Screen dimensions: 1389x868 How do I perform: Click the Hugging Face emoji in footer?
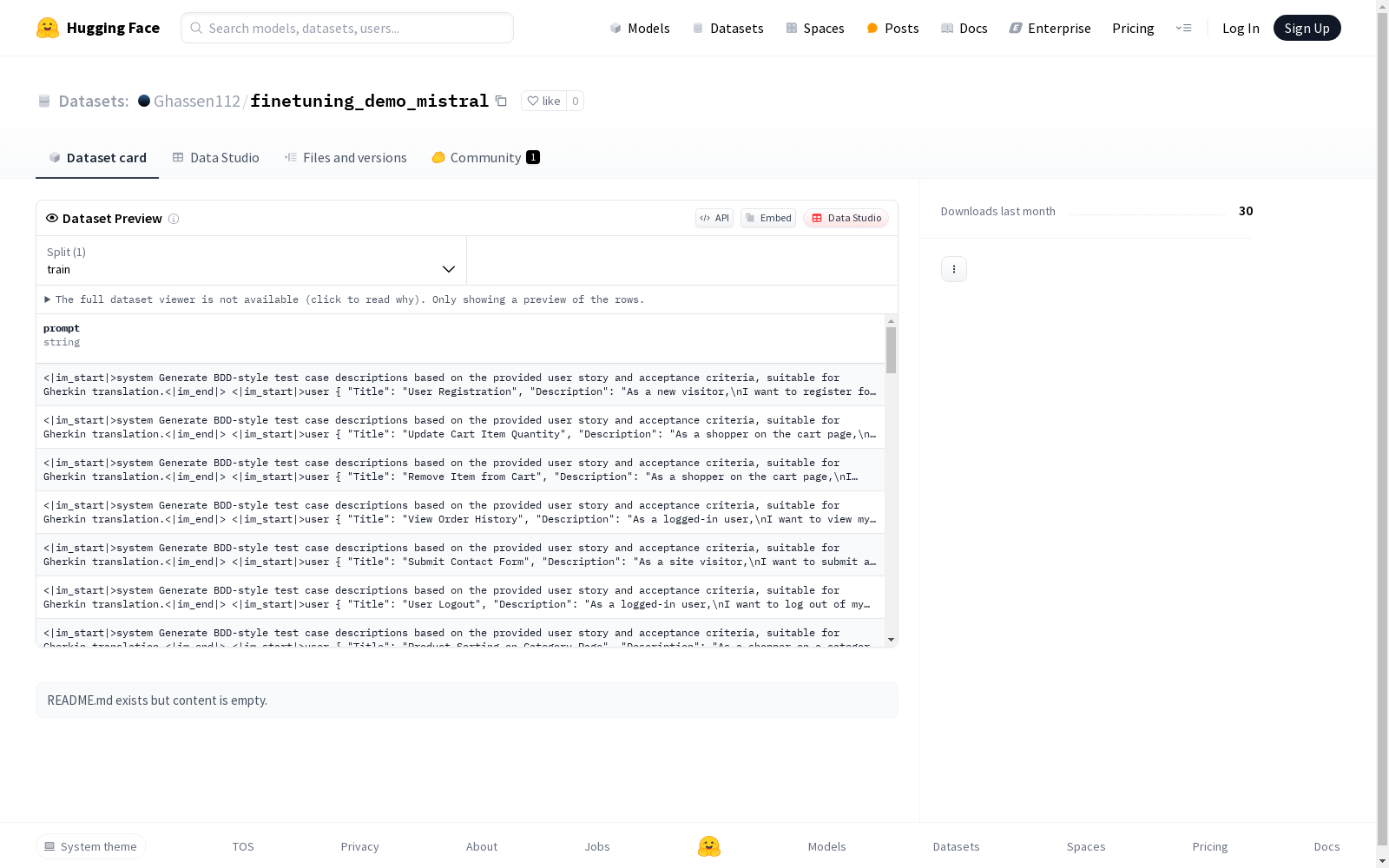pyautogui.click(x=709, y=846)
